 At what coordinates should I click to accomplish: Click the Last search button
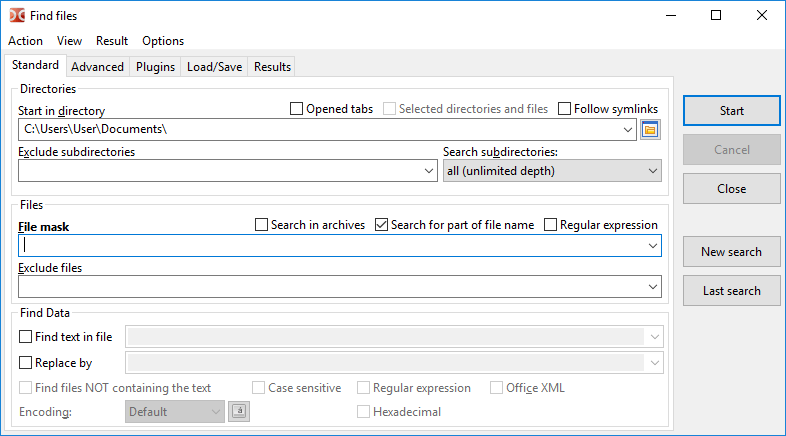click(x=731, y=291)
